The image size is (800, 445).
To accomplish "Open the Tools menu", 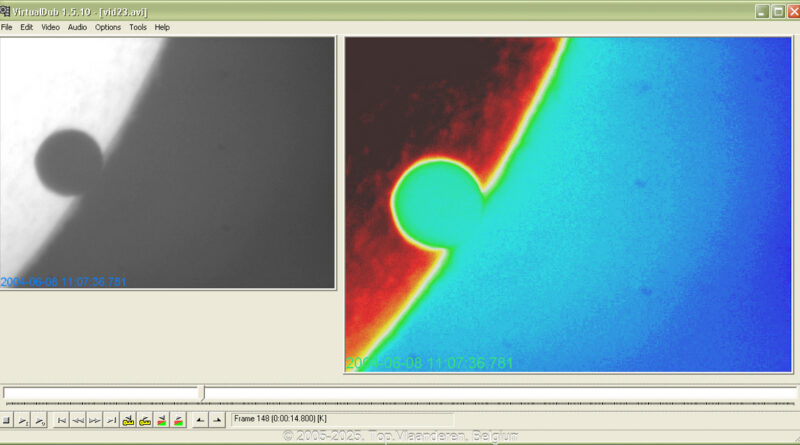I will click(x=138, y=28).
